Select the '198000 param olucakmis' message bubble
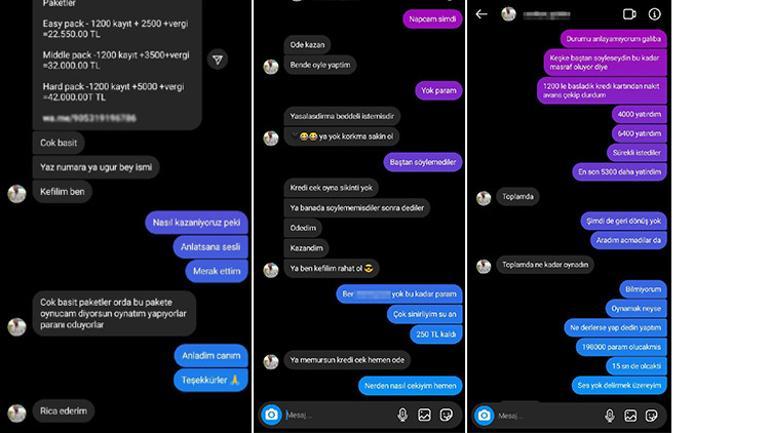770x433 pixels. 621,347
